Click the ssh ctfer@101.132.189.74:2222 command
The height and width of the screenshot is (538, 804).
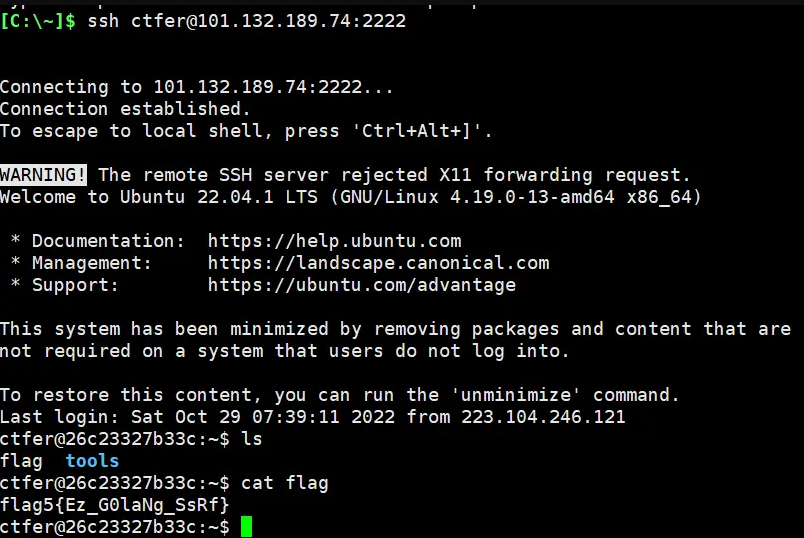[x=246, y=20]
